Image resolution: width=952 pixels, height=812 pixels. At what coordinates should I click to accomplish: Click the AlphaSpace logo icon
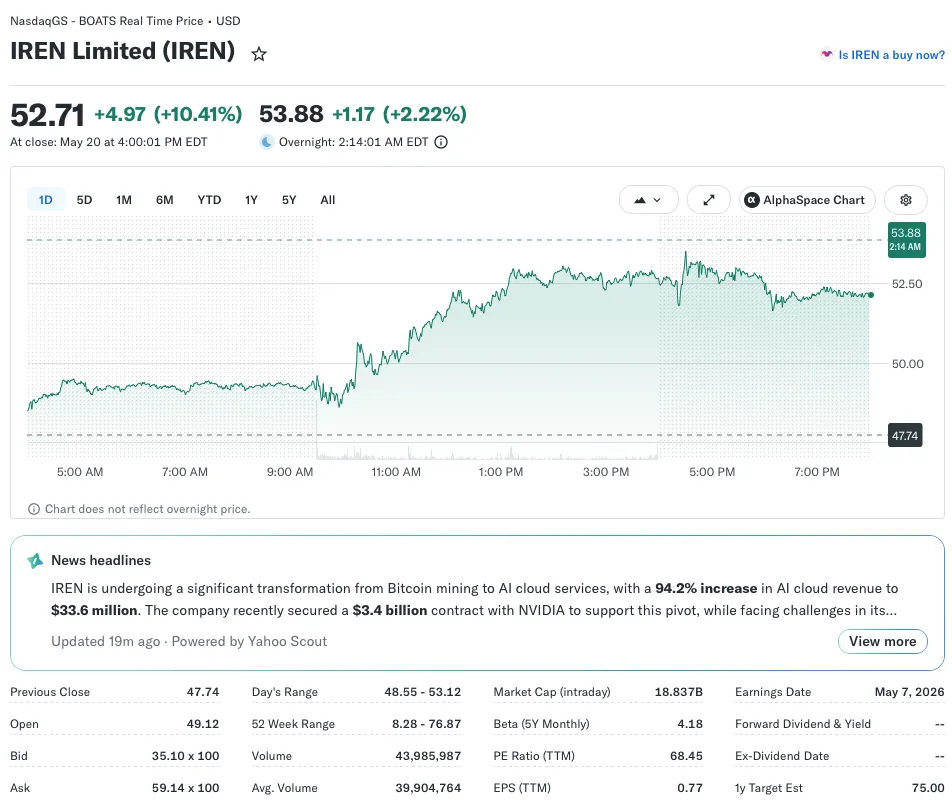click(x=752, y=200)
